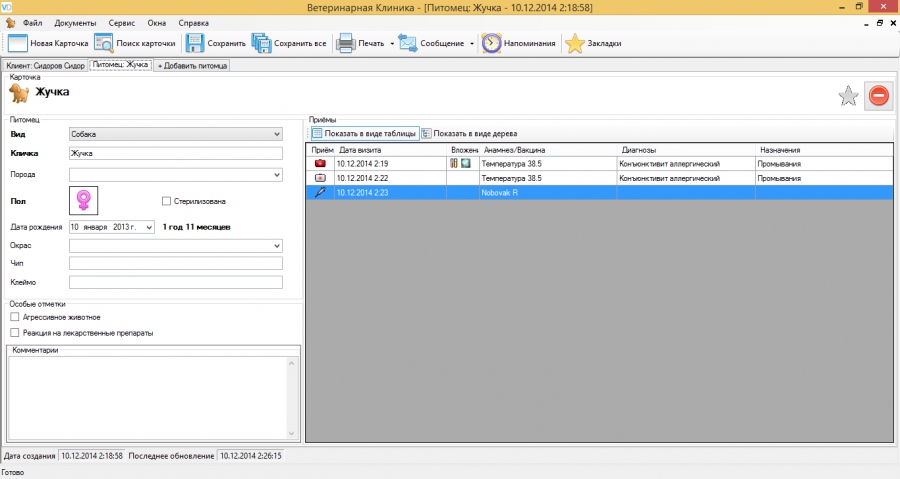Click syringe icon of 2:23 vaccination row
This screenshot has width=900, height=479.
[x=320, y=193]
